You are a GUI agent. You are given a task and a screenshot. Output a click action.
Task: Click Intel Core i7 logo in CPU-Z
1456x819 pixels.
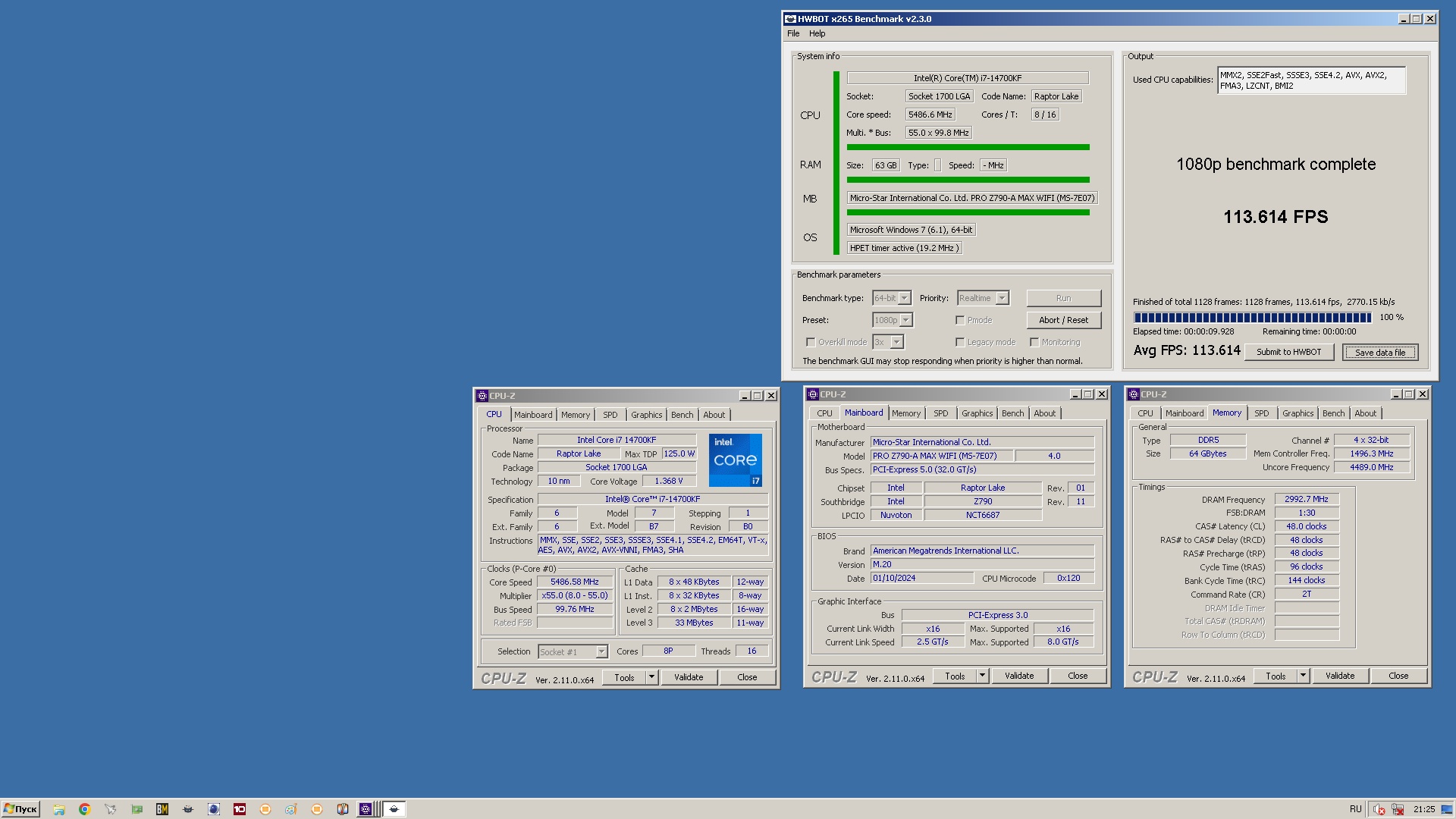point(736,460)
